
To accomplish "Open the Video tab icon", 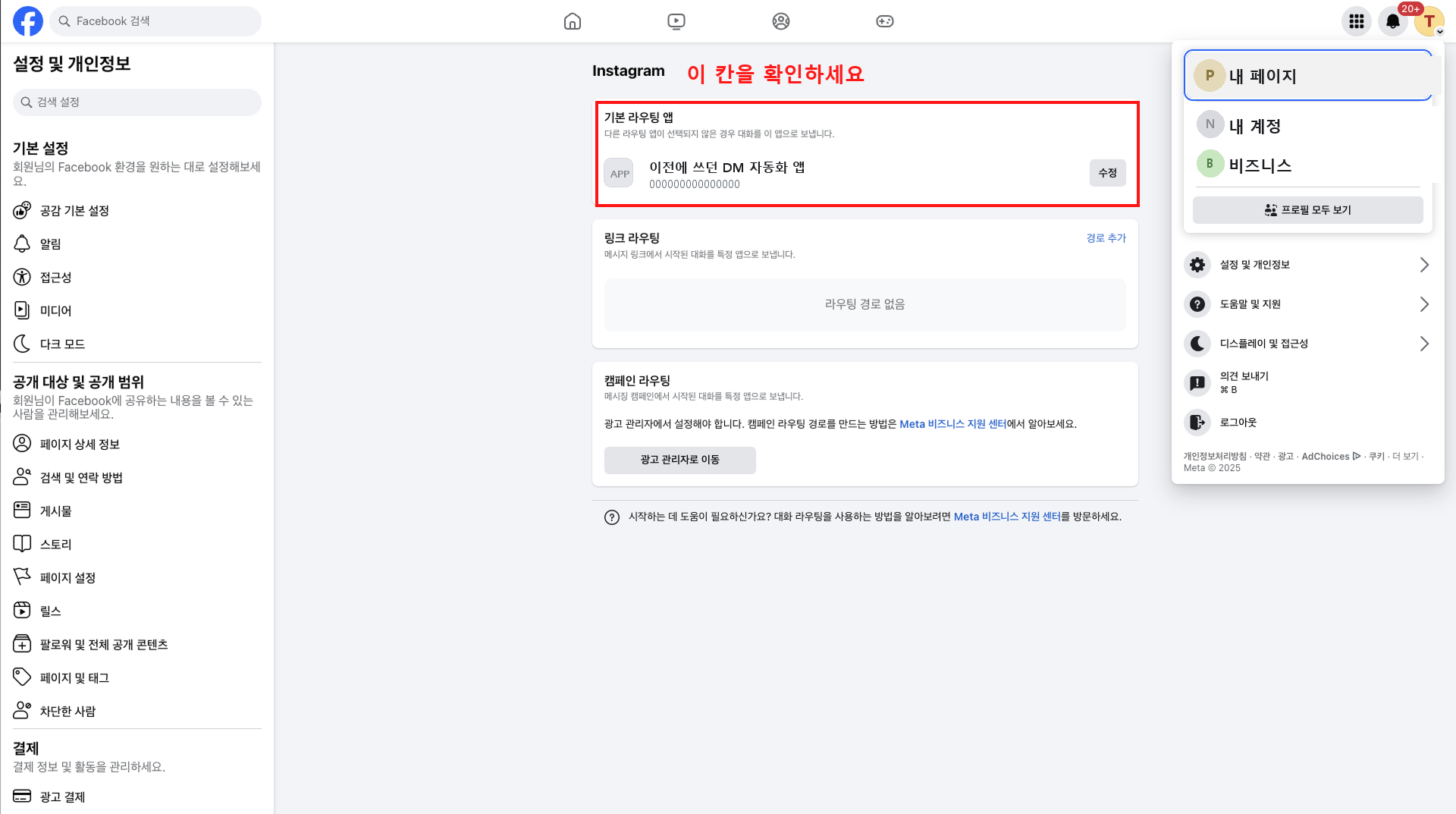I will [676, 21].
